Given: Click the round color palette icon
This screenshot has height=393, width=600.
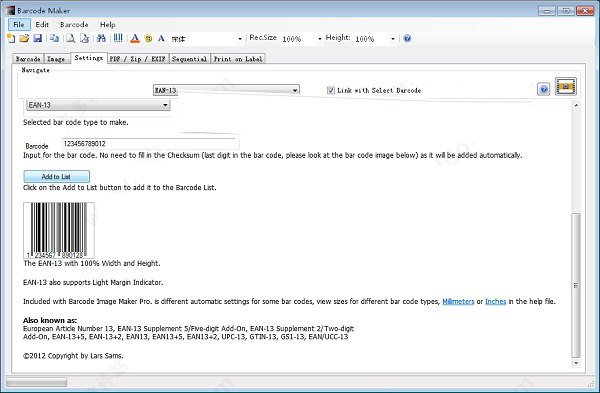Looking at the screenshot, I should 148,38.
